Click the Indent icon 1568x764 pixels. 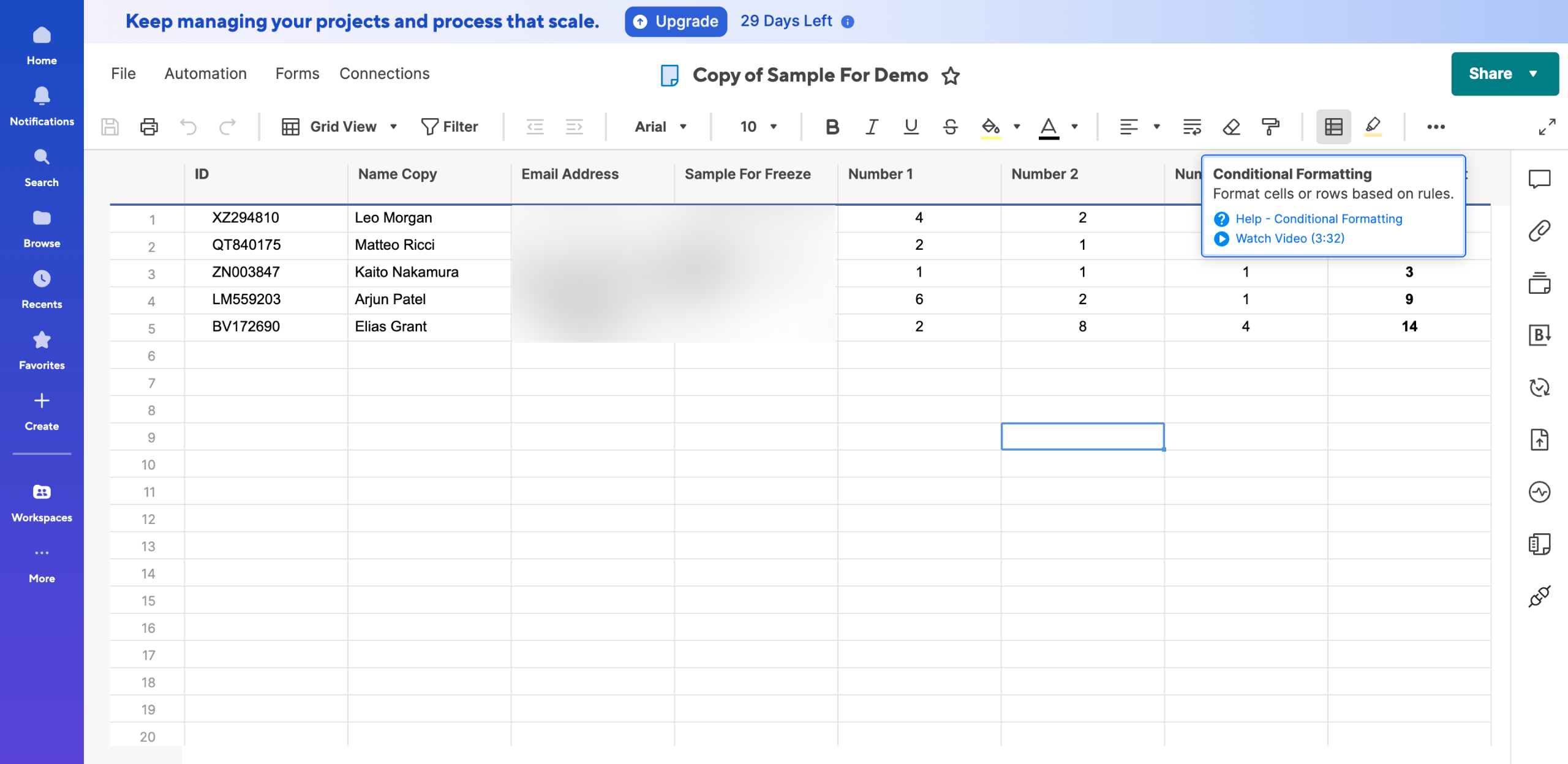575,127
